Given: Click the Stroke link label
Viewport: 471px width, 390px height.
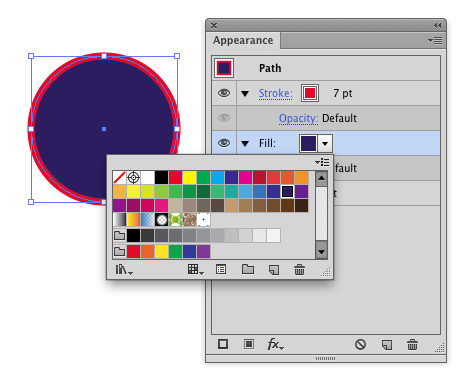Looking at the screenshot, I should pyautogui.click(x=275, y=93).
